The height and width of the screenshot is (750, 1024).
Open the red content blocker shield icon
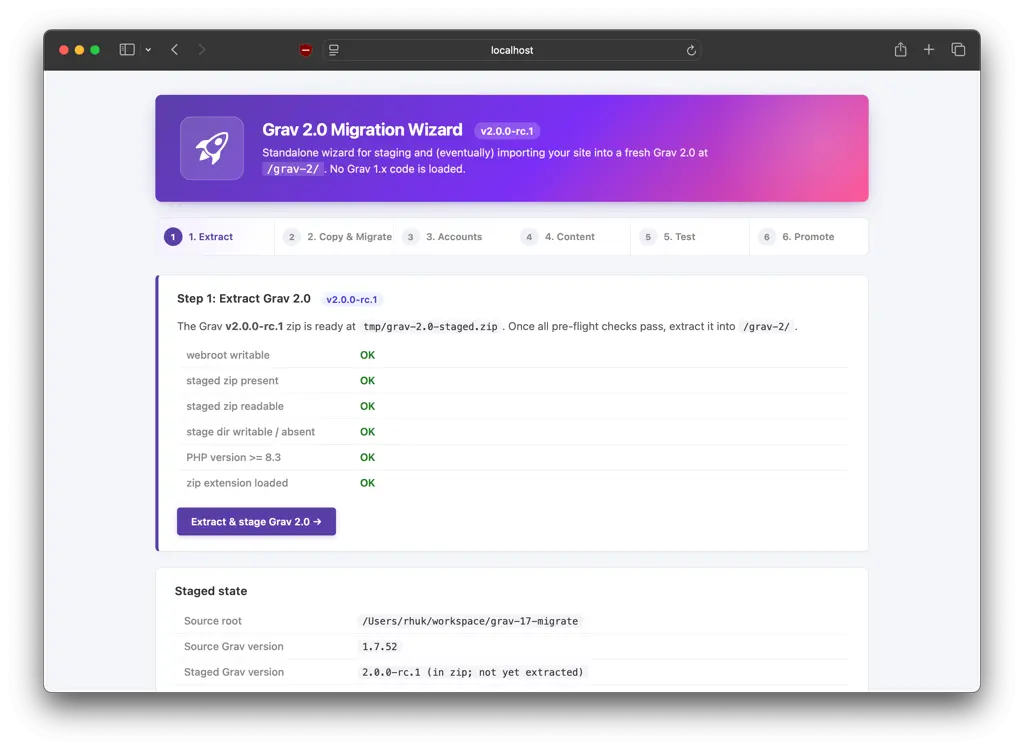click(x=305, y=50)
